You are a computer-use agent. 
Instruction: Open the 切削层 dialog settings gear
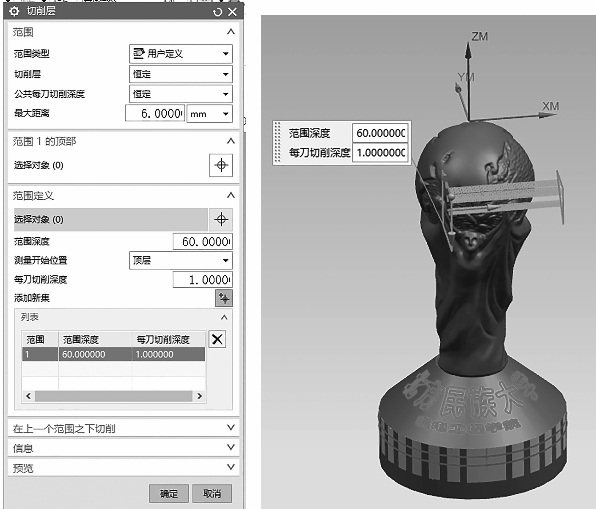[14, 12]
